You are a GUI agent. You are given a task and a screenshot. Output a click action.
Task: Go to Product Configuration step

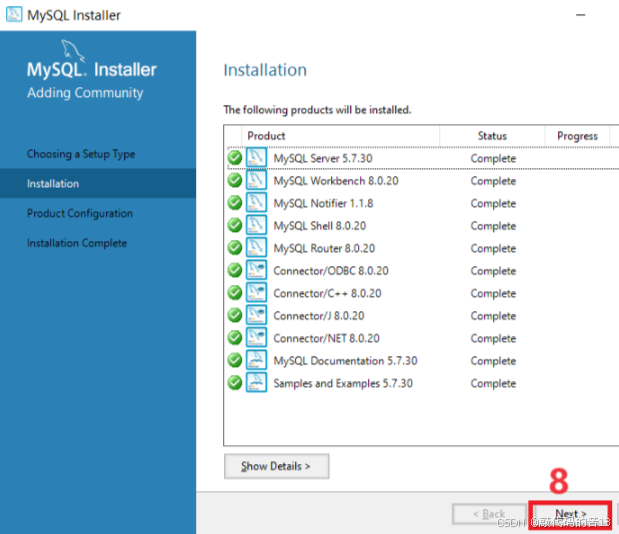(80, 213)
